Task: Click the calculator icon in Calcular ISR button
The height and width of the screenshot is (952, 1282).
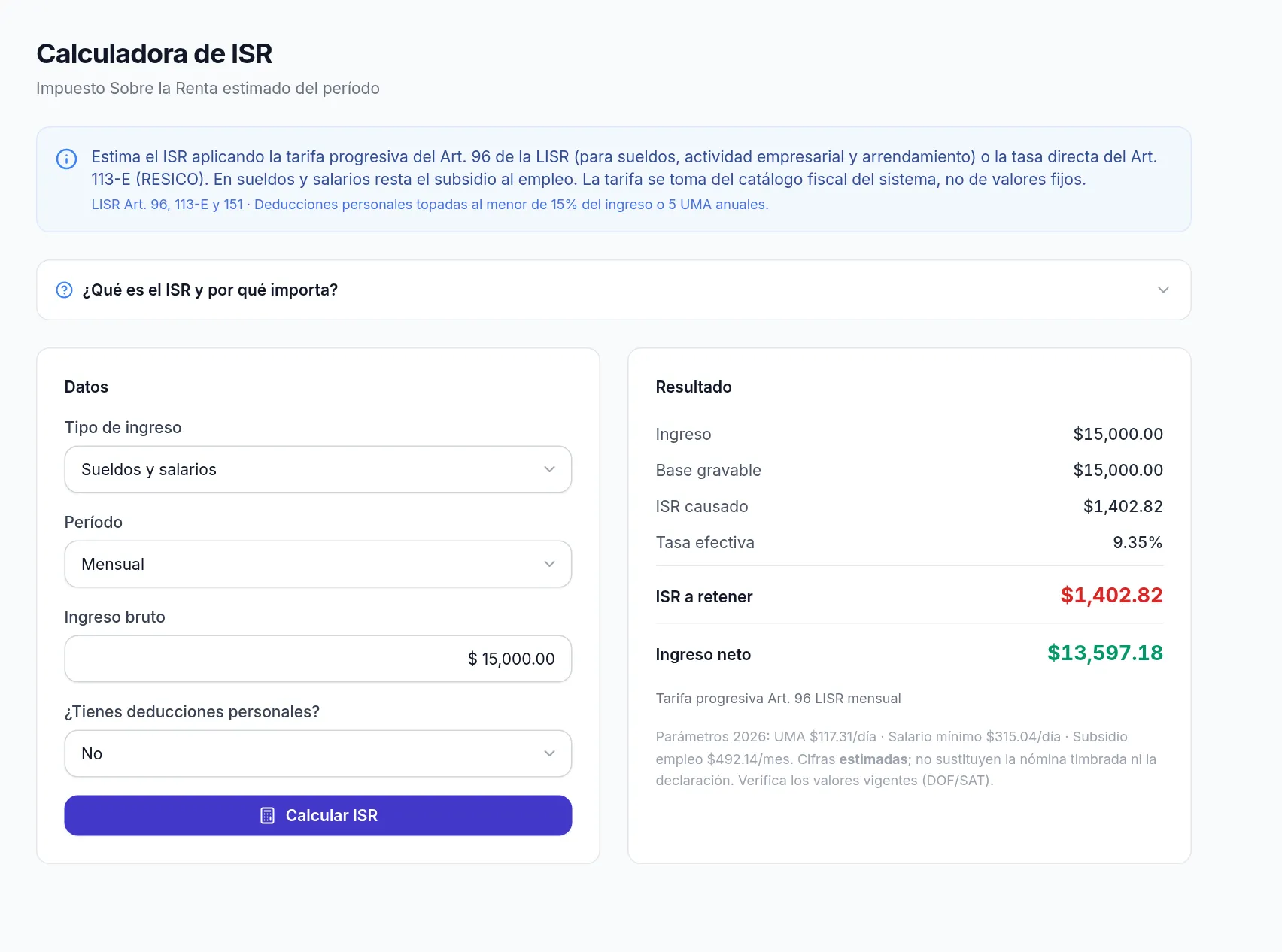Action: 267,815
